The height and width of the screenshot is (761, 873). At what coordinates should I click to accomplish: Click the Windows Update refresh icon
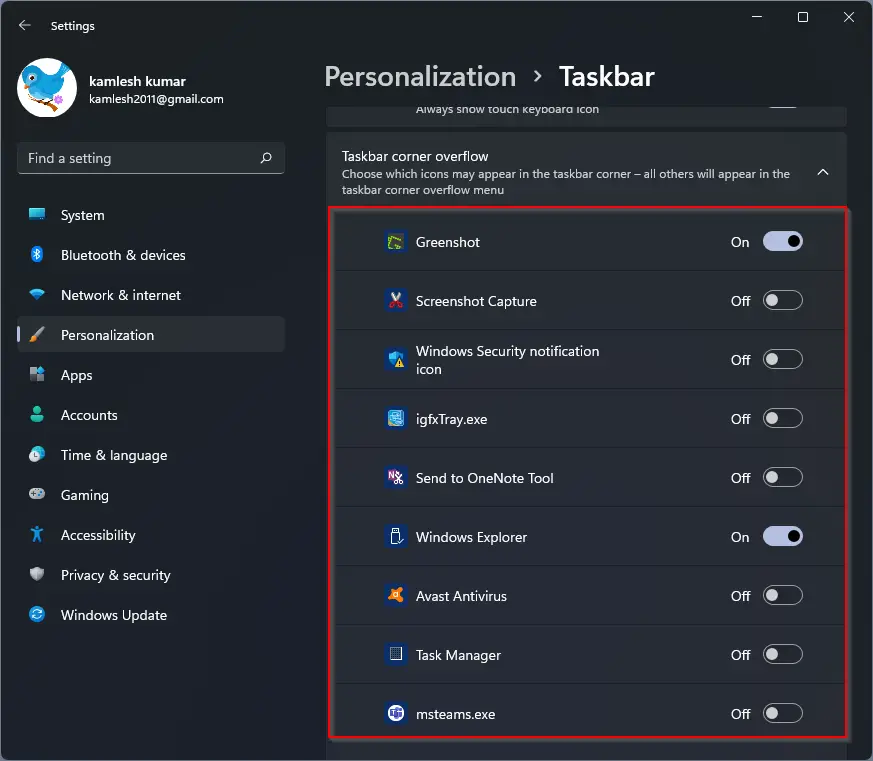point(37,615)
